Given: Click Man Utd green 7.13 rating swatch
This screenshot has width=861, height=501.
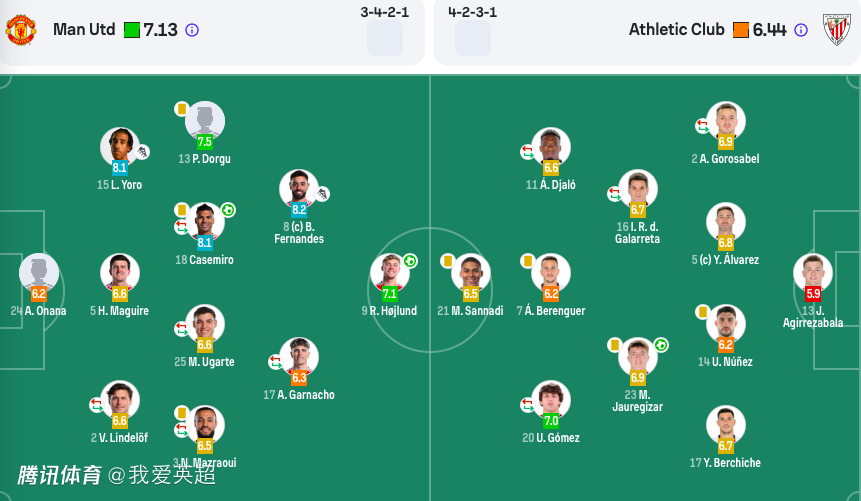Looking at the screenshot, I should pyautogui.click(x=132, y=30).
